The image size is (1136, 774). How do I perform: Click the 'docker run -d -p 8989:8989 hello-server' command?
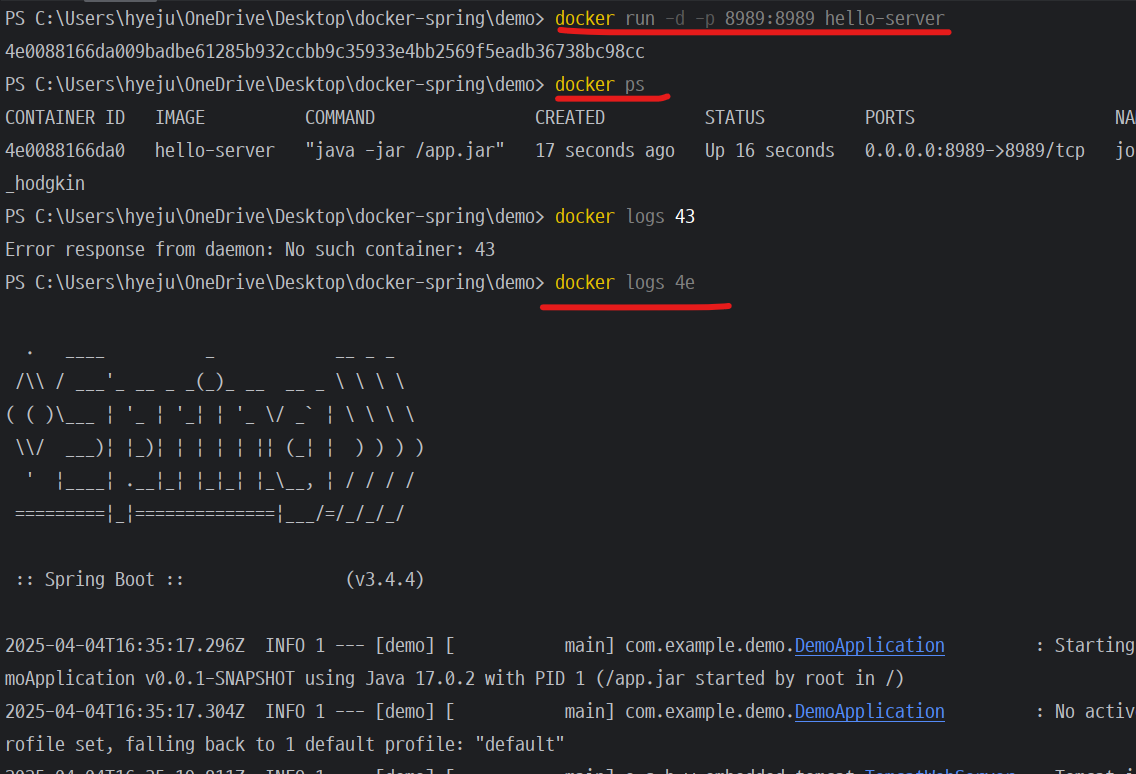click(x=750, y=18)
